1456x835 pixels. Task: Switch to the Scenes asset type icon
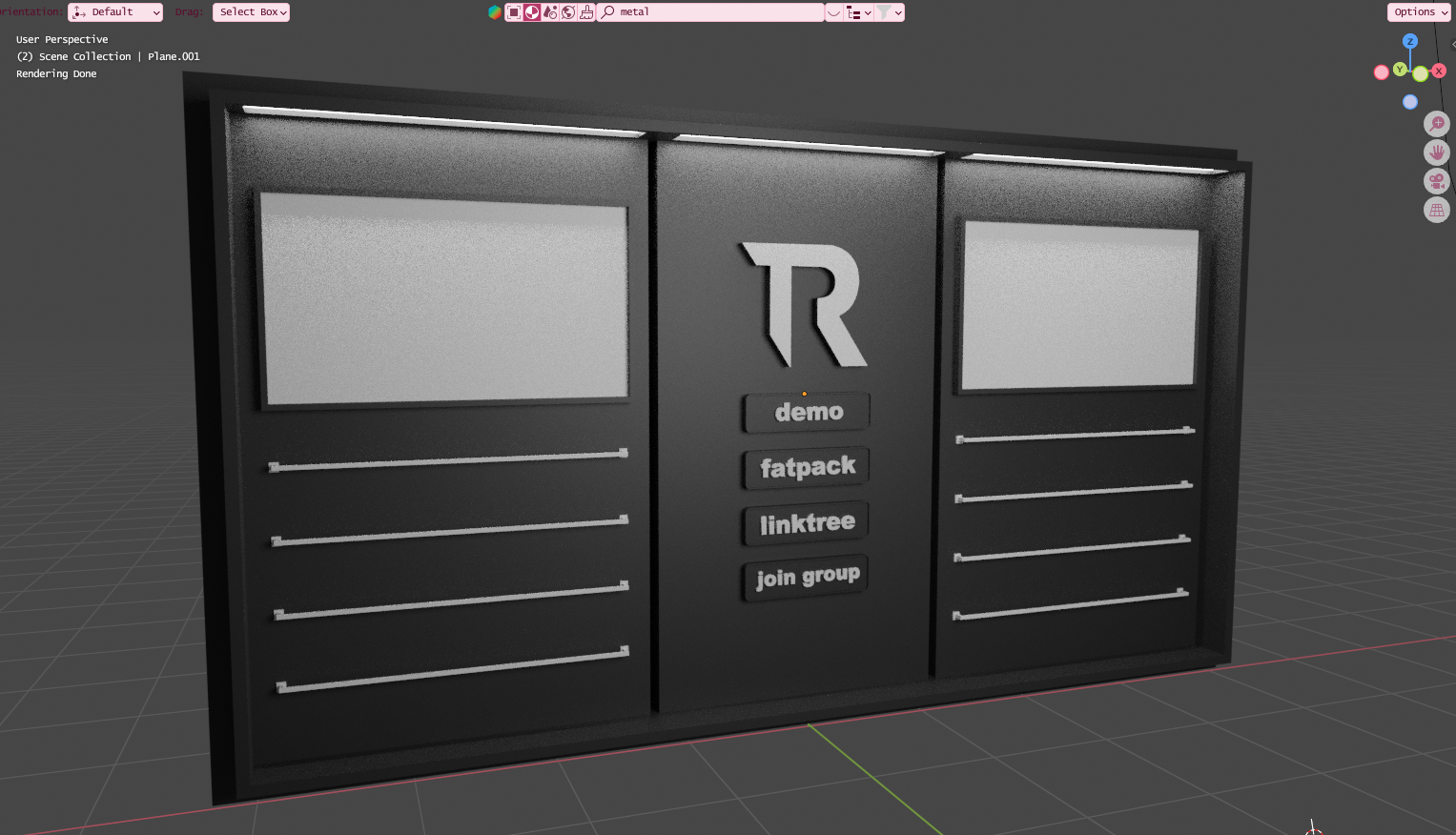pyautogui.click(x=550, y=12)
